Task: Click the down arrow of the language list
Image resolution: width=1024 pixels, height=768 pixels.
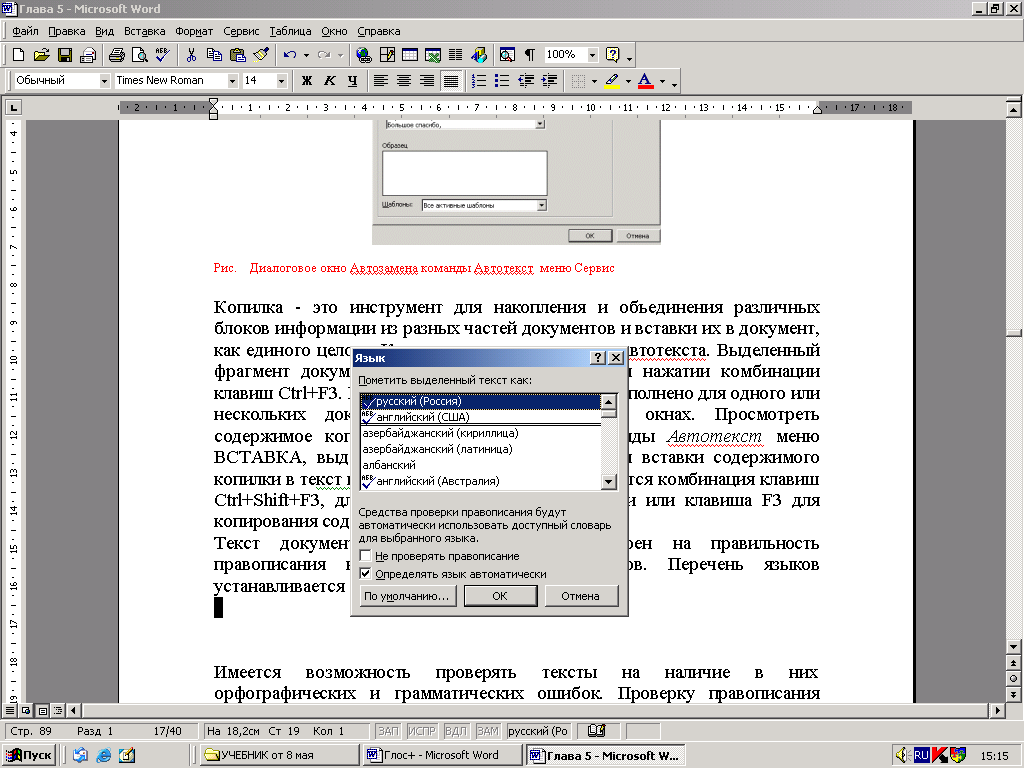Action: [x=609, y=482]
